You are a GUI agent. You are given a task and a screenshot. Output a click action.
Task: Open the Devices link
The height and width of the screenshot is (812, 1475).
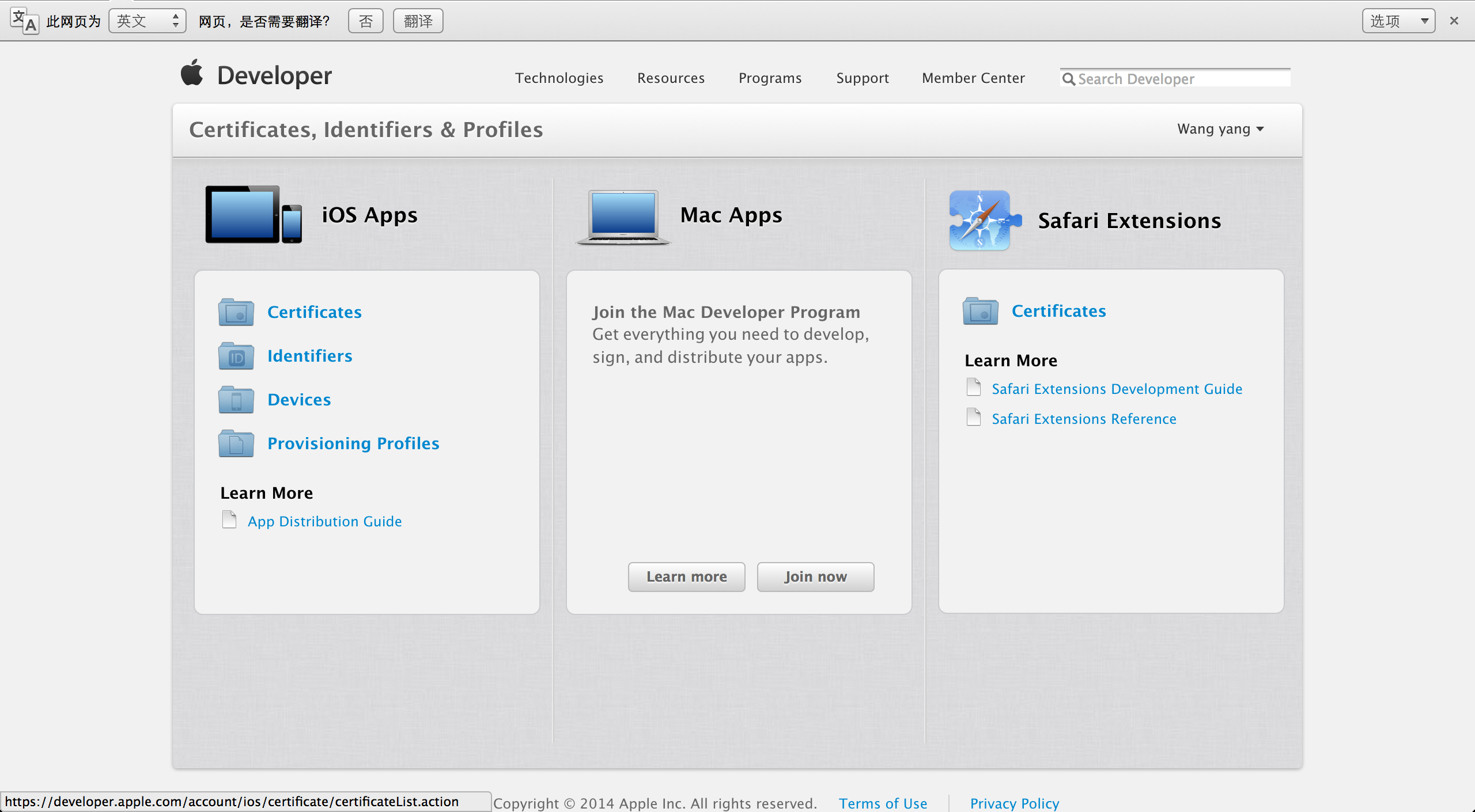299,400
